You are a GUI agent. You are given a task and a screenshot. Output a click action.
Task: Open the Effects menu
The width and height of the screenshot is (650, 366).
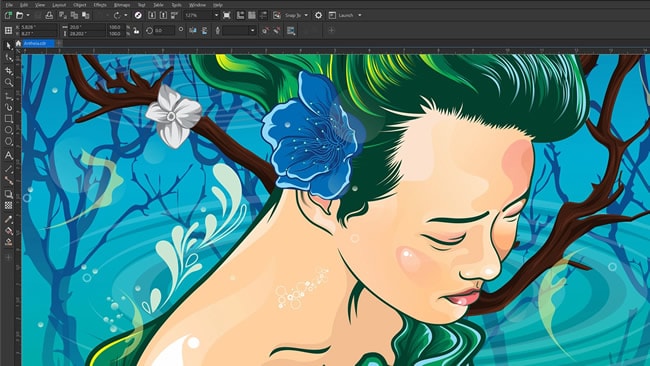click(x=100, y=5)
